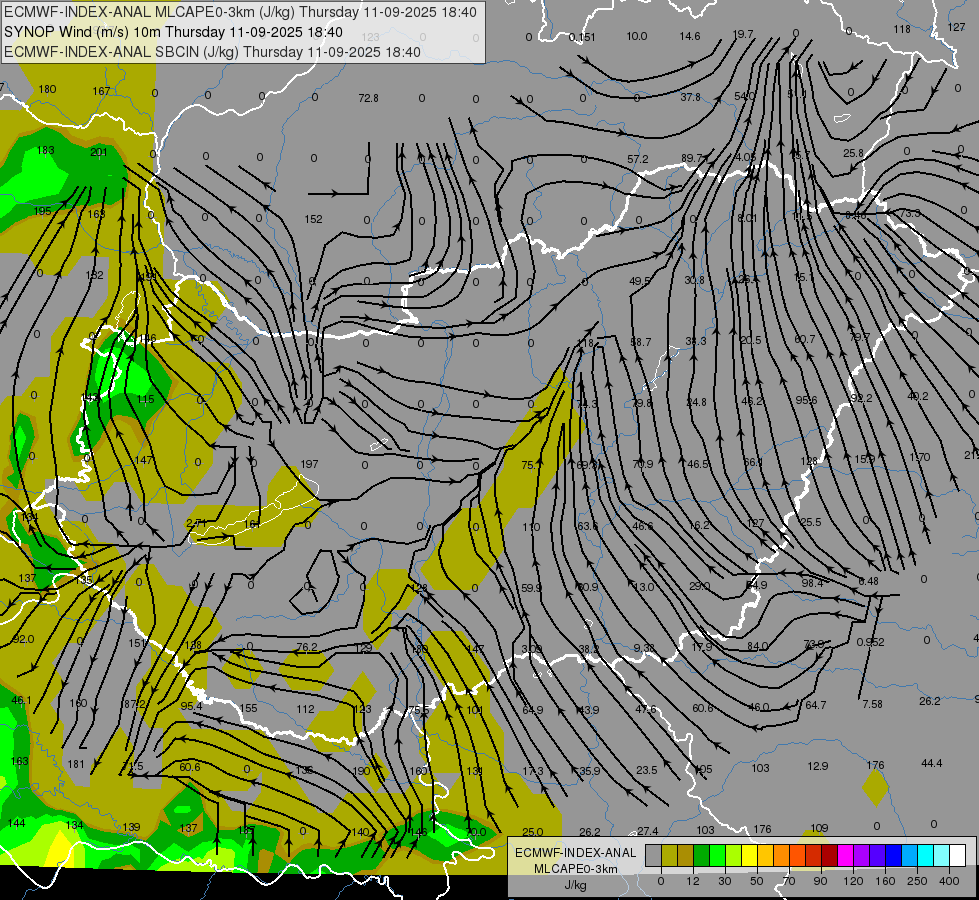The height and width of the screenshot is (900, 979).
Task: Click the J/kg unit label in legend
Action: click(575, 885)
